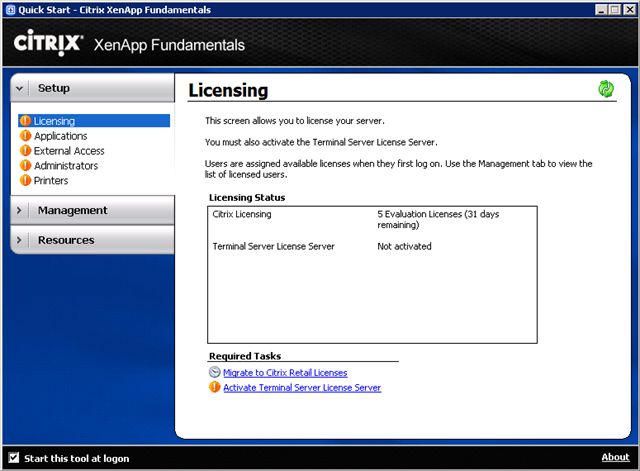The height and width of the screenshot is (471, 640).
Task: Click text about activating Terminal Server License Server
Action: pos(321,142)
